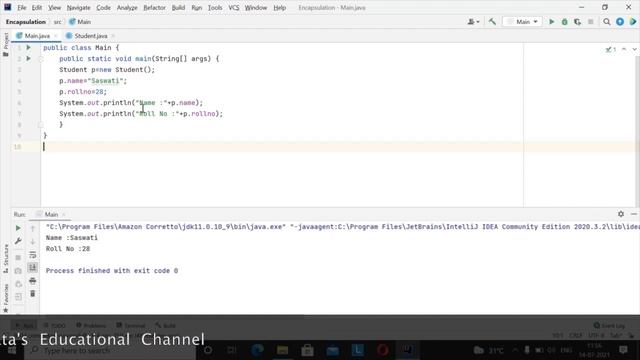The height and width of the screenshot is (360, 640).
Task: Open the inspections widget showing 1 warning
Action: coord(611,49)
